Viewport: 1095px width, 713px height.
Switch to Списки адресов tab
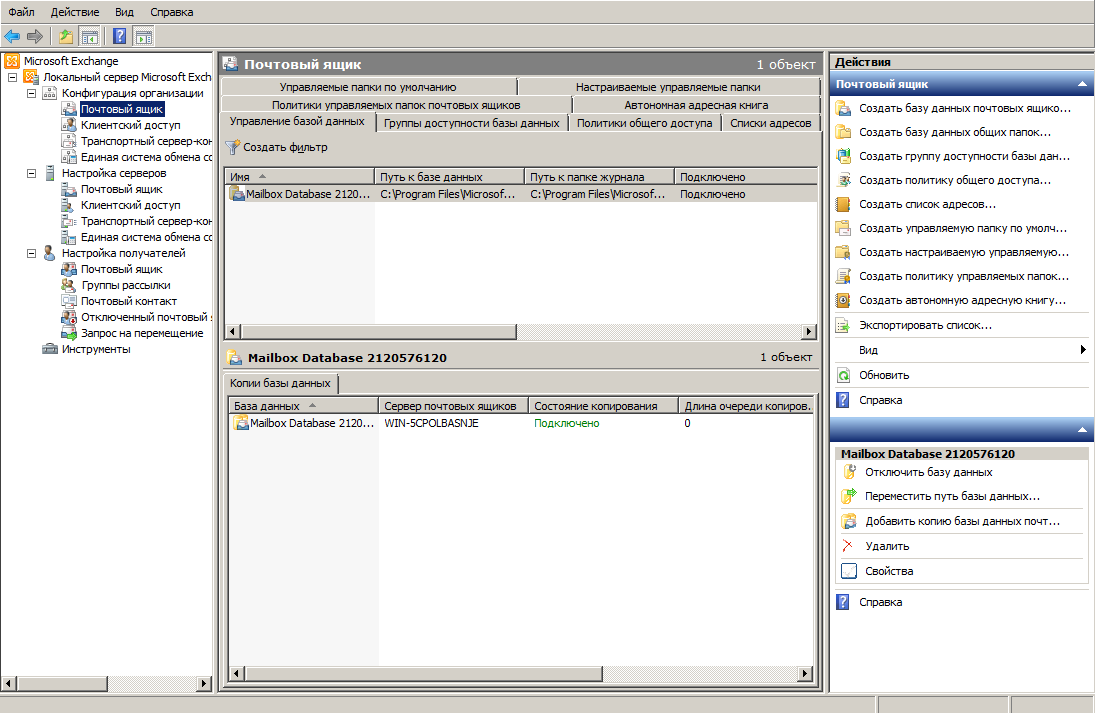point(770,123)
